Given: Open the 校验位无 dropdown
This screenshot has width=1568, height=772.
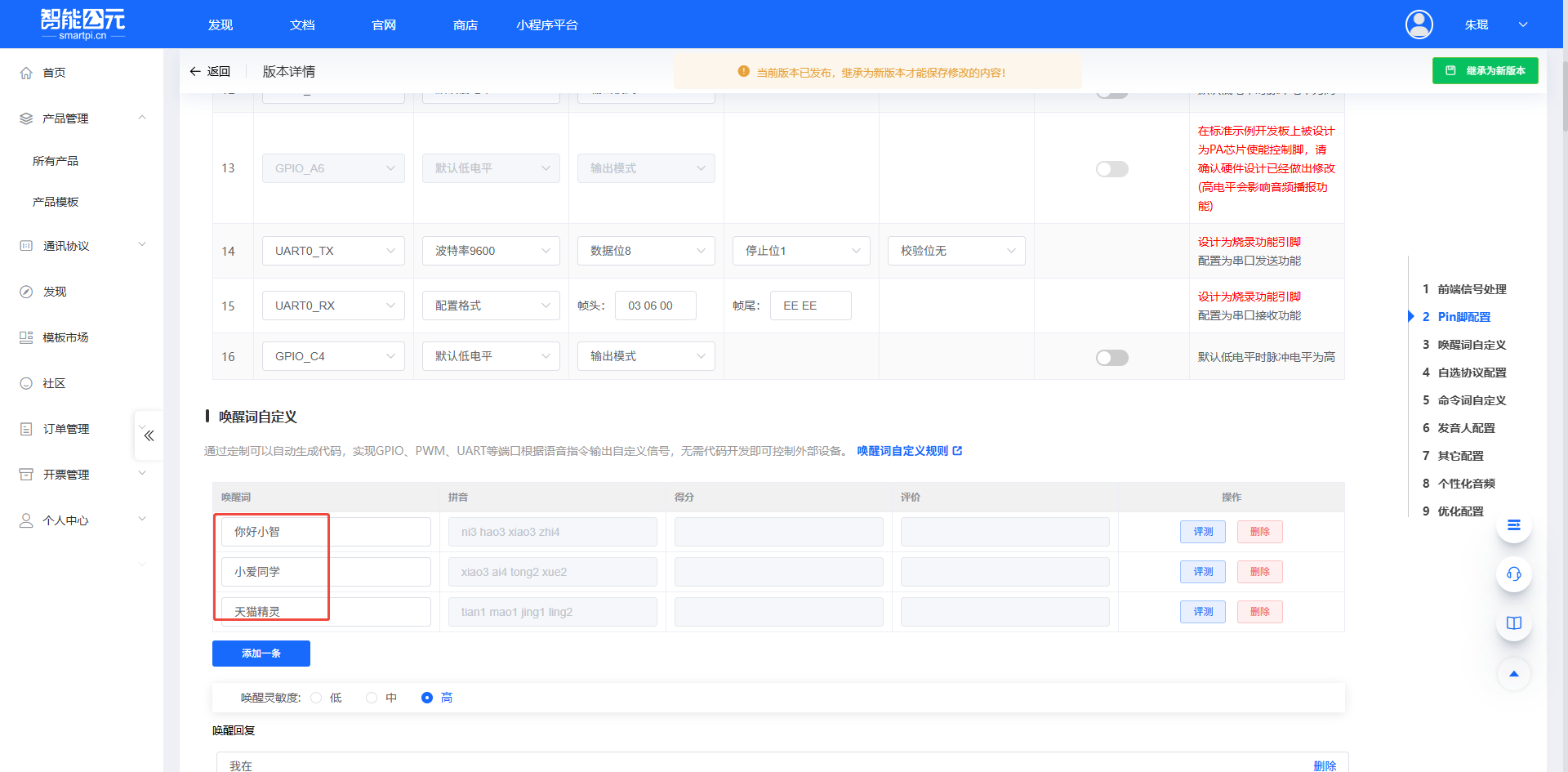Looking at the screenshot, I should [x=955, y=251].
